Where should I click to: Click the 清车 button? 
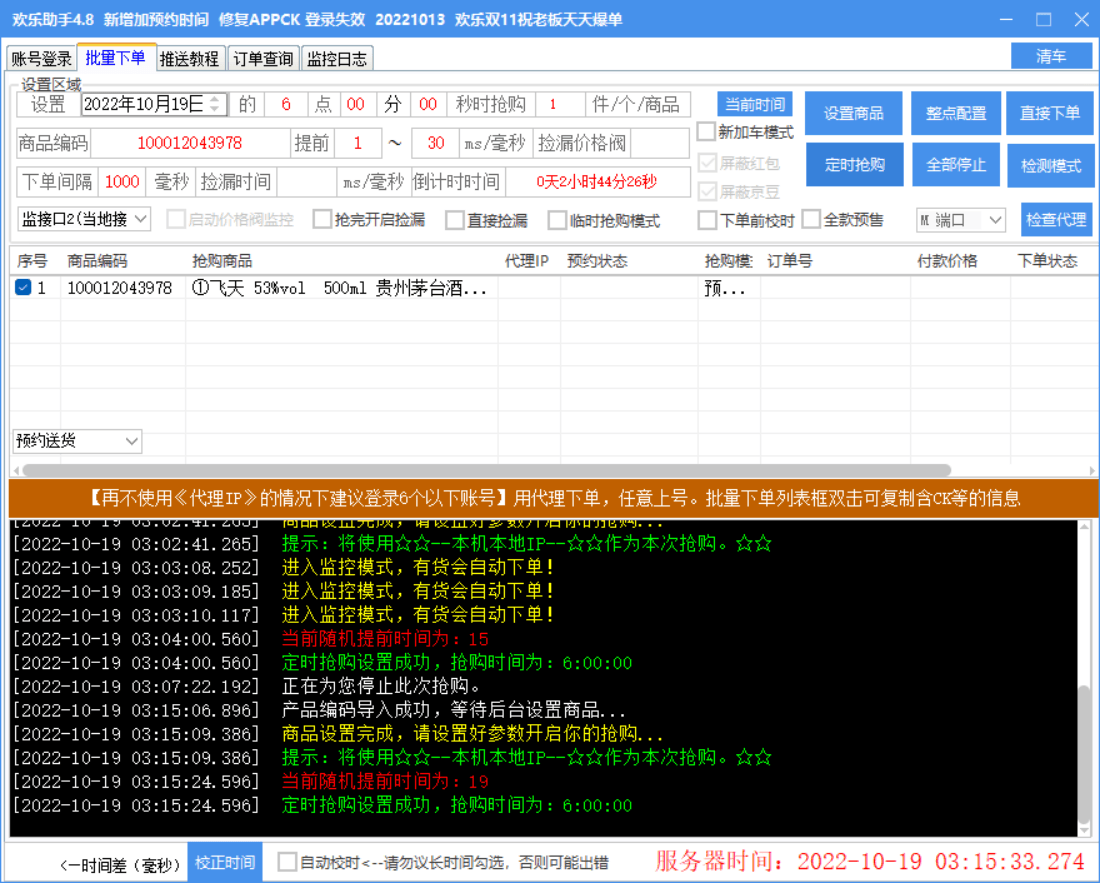(1051, 57)
